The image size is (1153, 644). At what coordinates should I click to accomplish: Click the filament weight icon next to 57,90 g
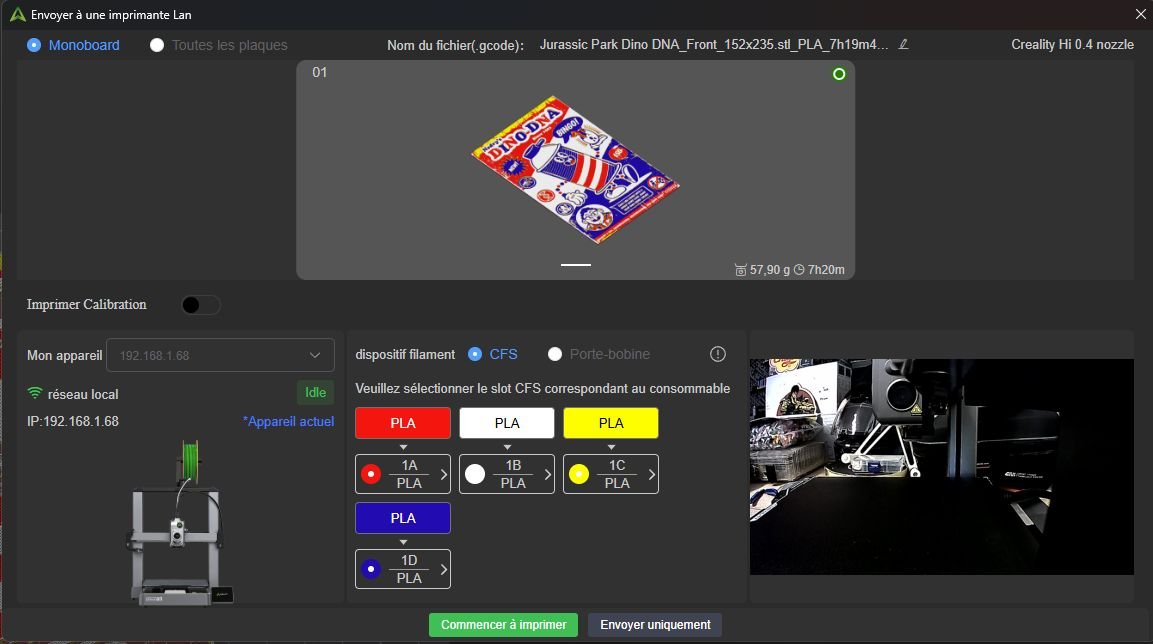740,271
